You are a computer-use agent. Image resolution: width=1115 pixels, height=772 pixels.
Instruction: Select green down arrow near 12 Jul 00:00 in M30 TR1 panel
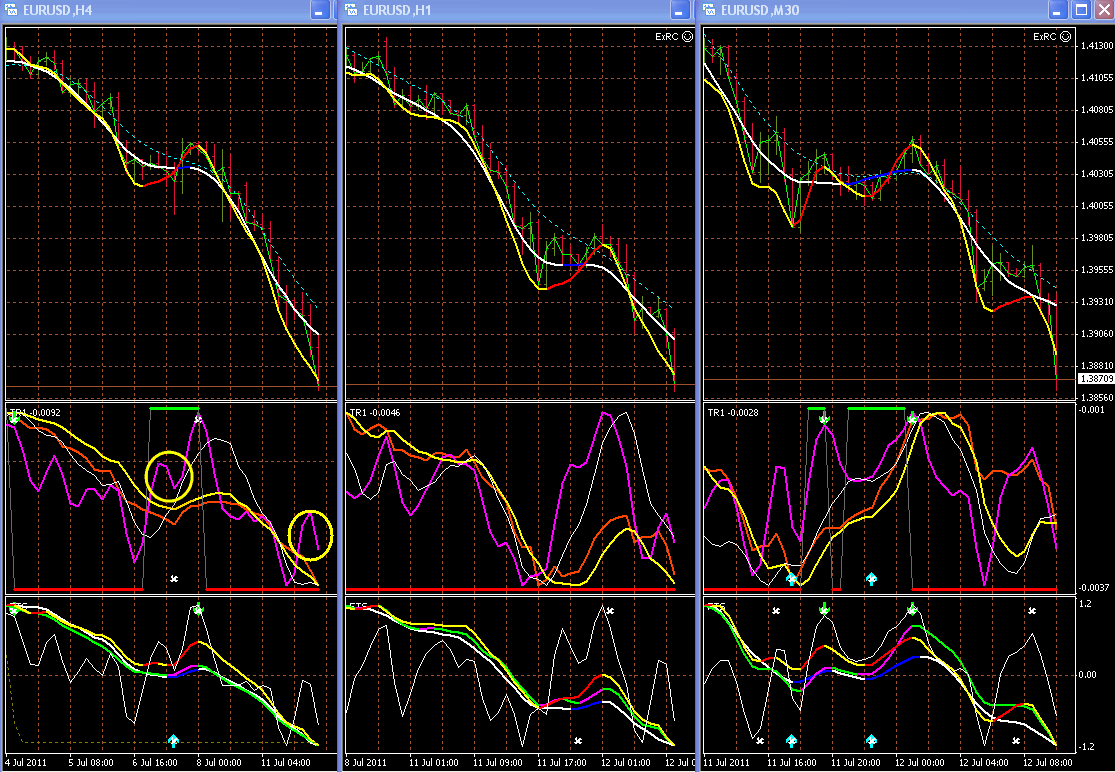[x=912, y=418]
